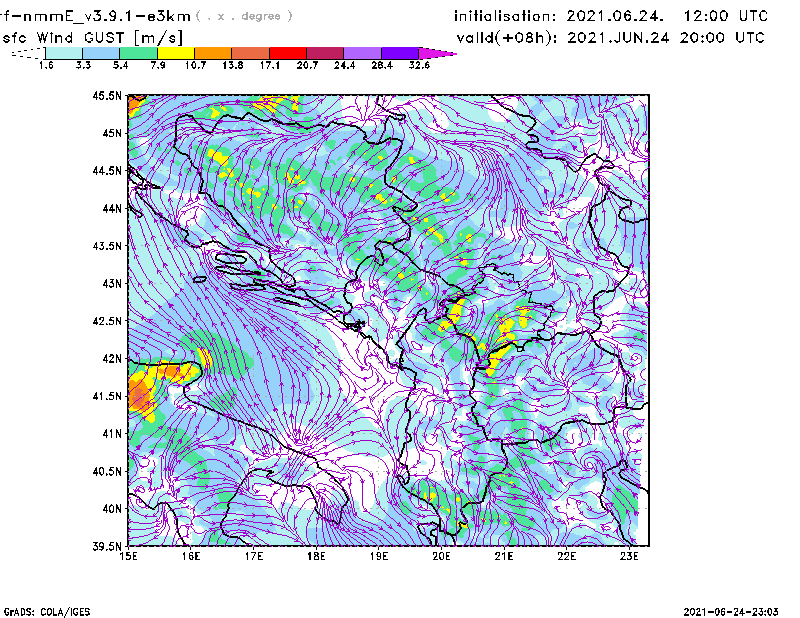
Task: Click the green legend swatch between 5.4 and 7.9
Action: click(138, 53)
